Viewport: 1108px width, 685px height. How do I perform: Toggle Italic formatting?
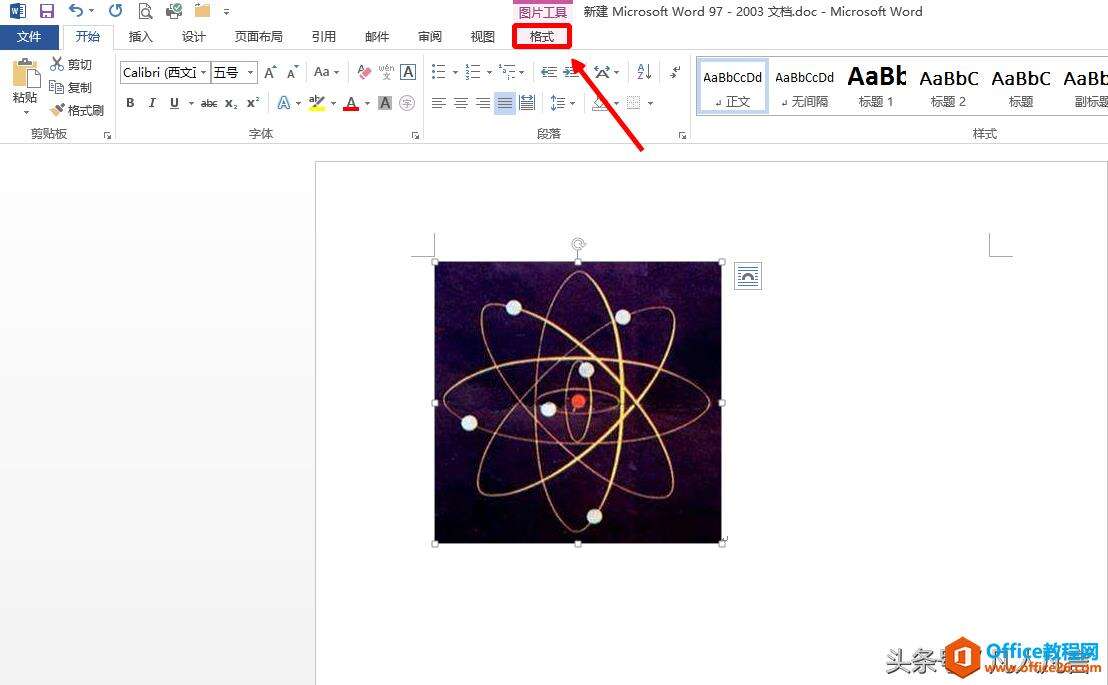tap(152, 103)
